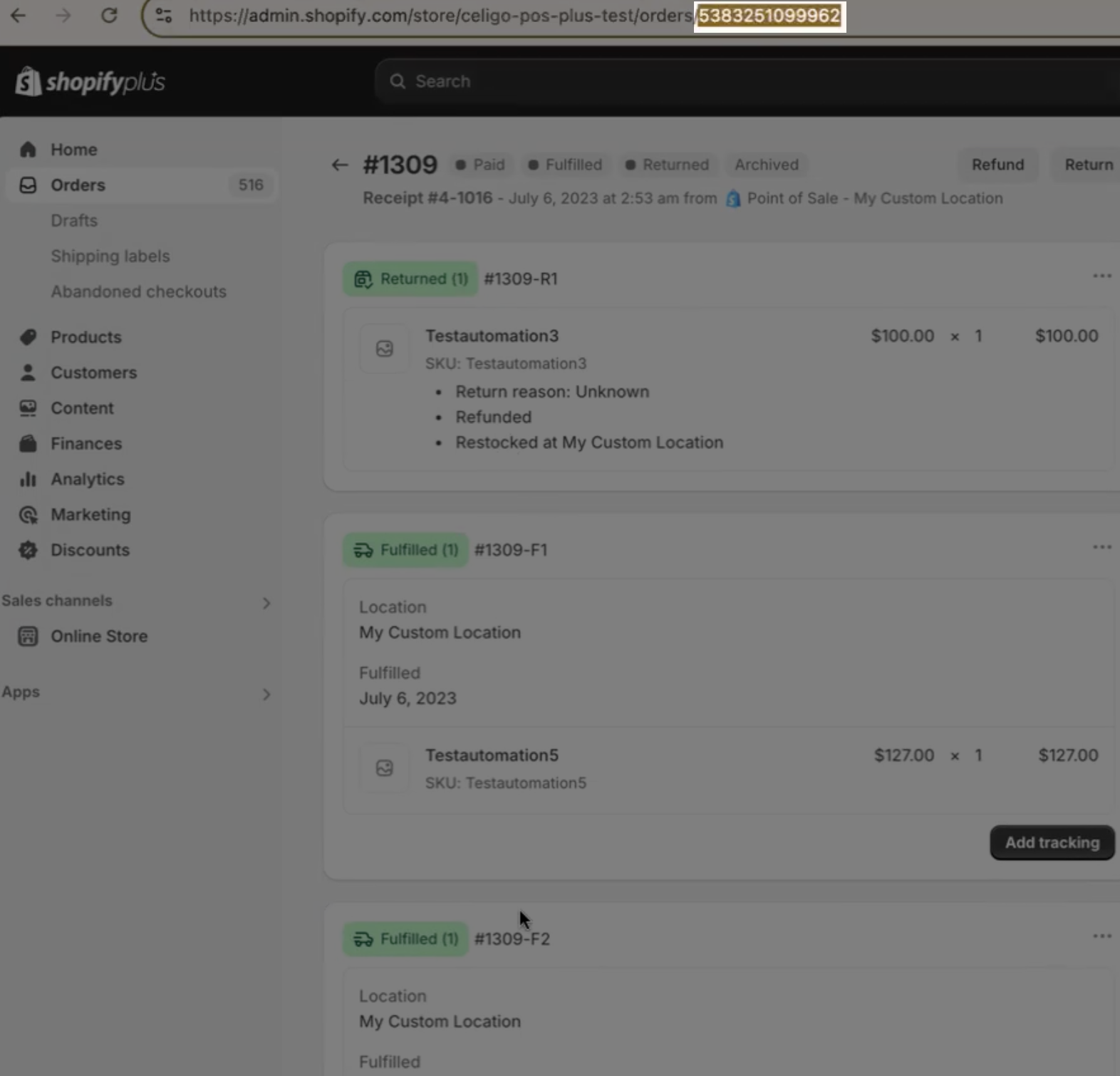Click the Archived status badge

pos(767,165)
